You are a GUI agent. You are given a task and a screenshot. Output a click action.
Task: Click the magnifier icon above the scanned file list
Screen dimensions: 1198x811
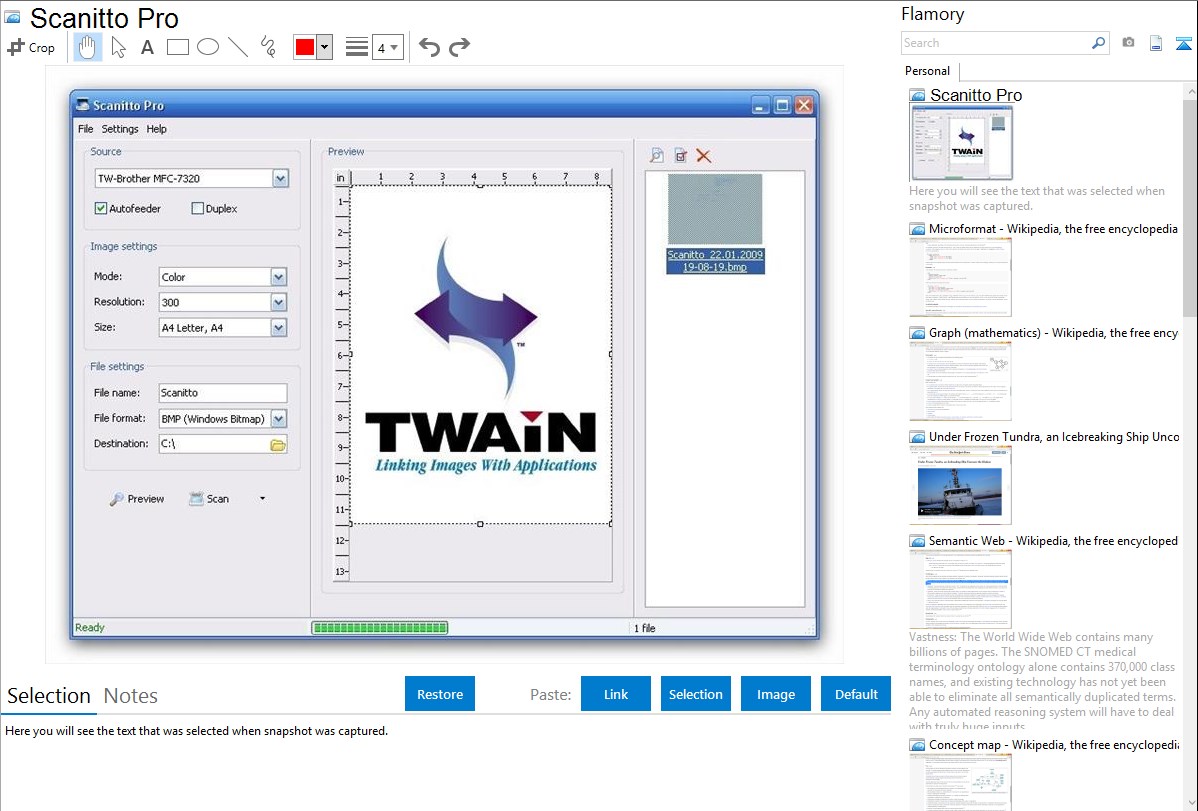click(x=656, y=156)
